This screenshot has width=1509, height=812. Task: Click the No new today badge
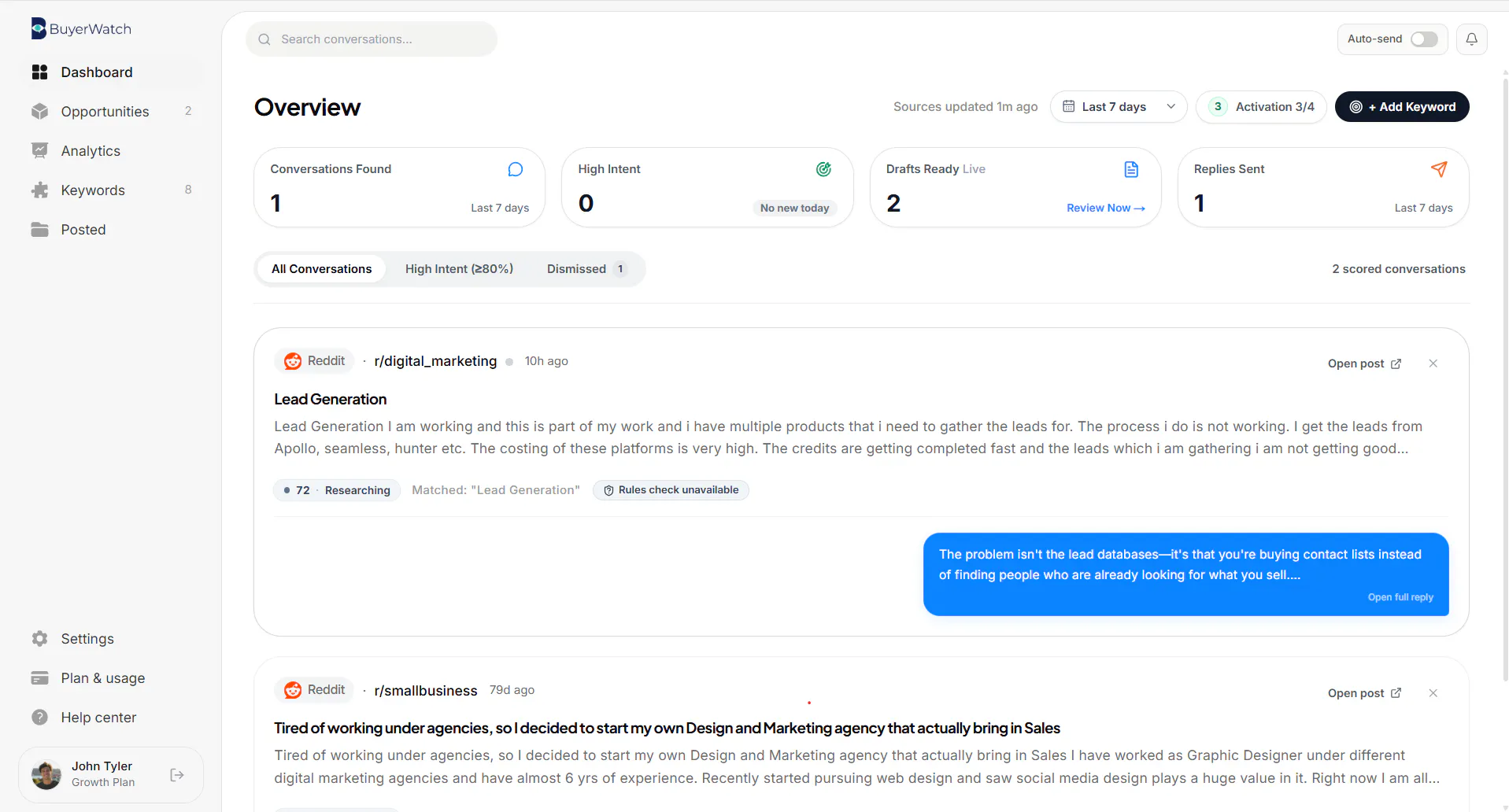pos(794,208)
